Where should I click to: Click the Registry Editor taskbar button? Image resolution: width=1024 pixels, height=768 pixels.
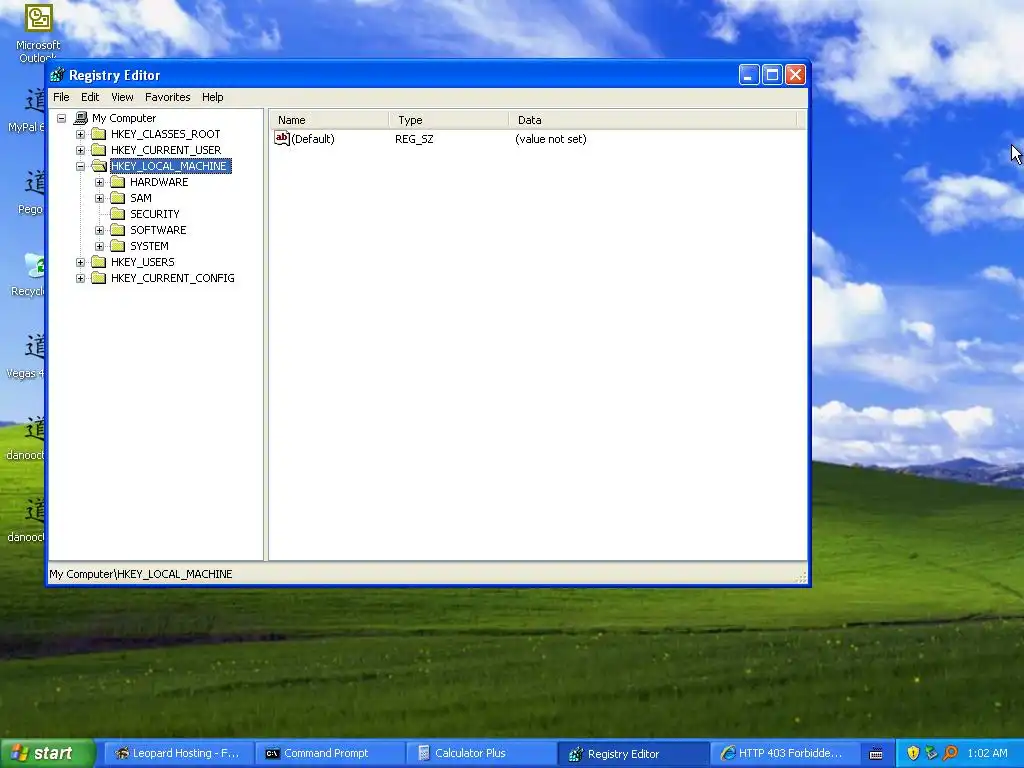(631, 754)
